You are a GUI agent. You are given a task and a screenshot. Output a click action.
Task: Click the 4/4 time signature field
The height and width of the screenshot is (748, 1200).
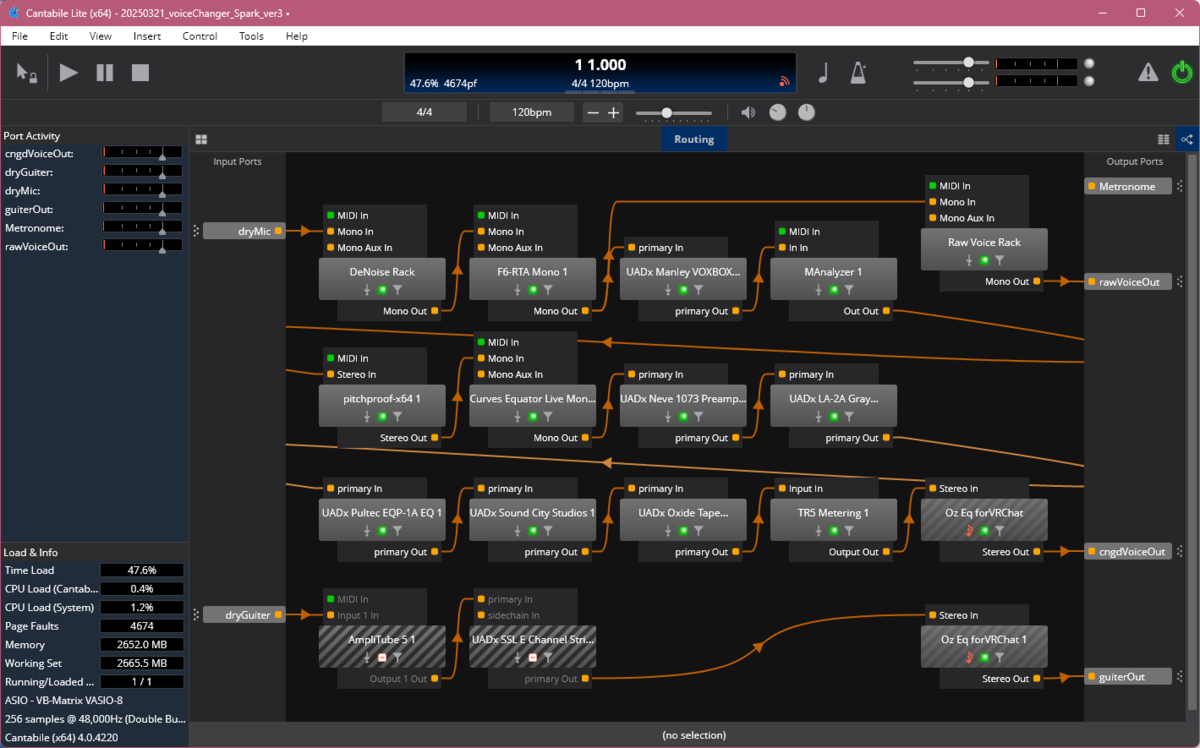click(x=424, y=112)
